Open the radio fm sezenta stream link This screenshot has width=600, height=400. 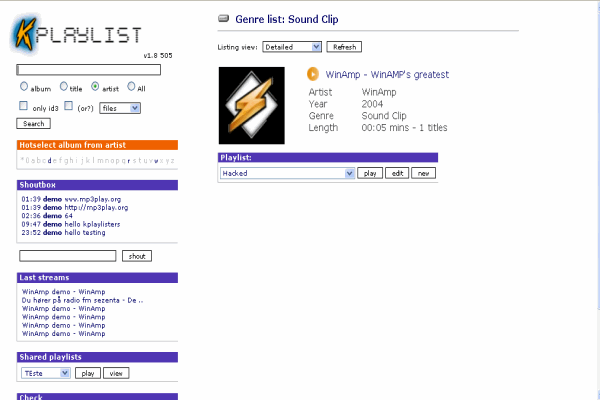(83, 299)
